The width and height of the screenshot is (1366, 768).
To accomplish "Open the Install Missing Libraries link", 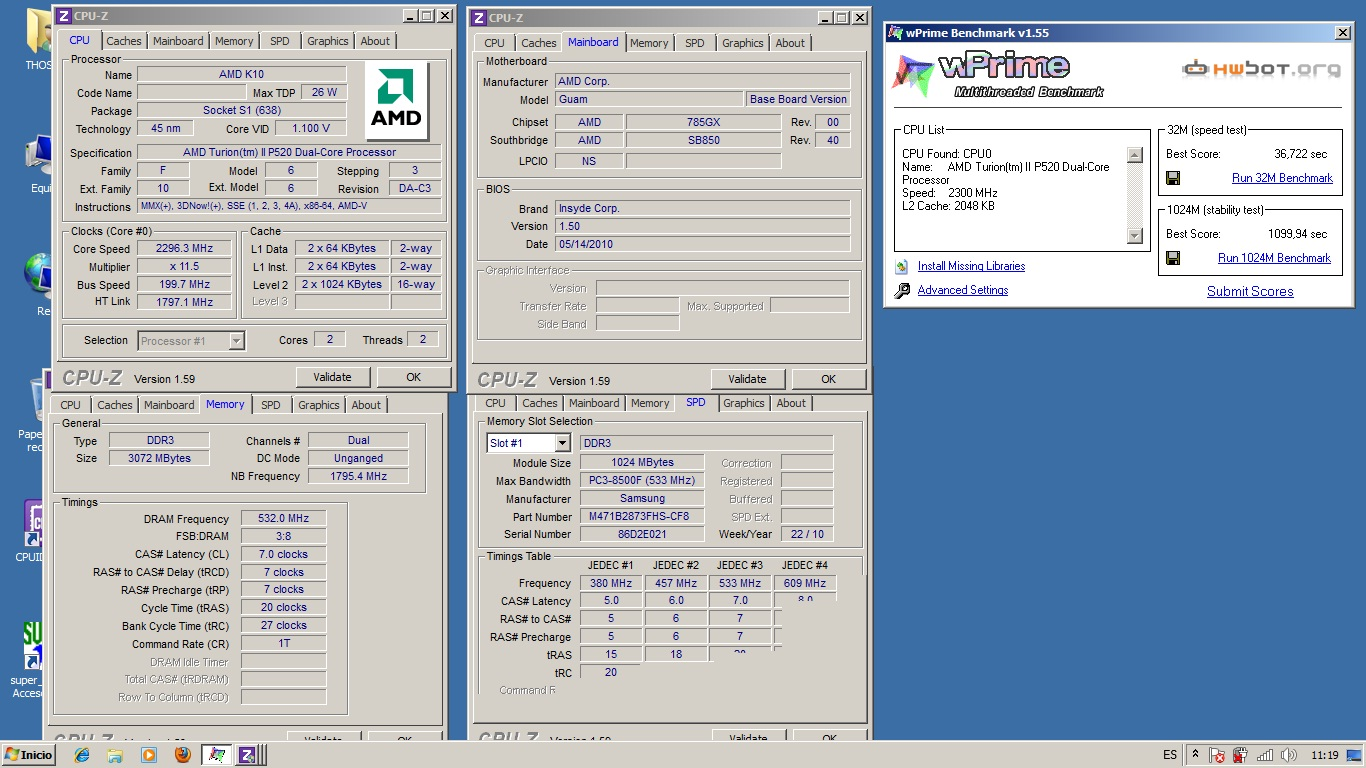I will coord(971,267).
